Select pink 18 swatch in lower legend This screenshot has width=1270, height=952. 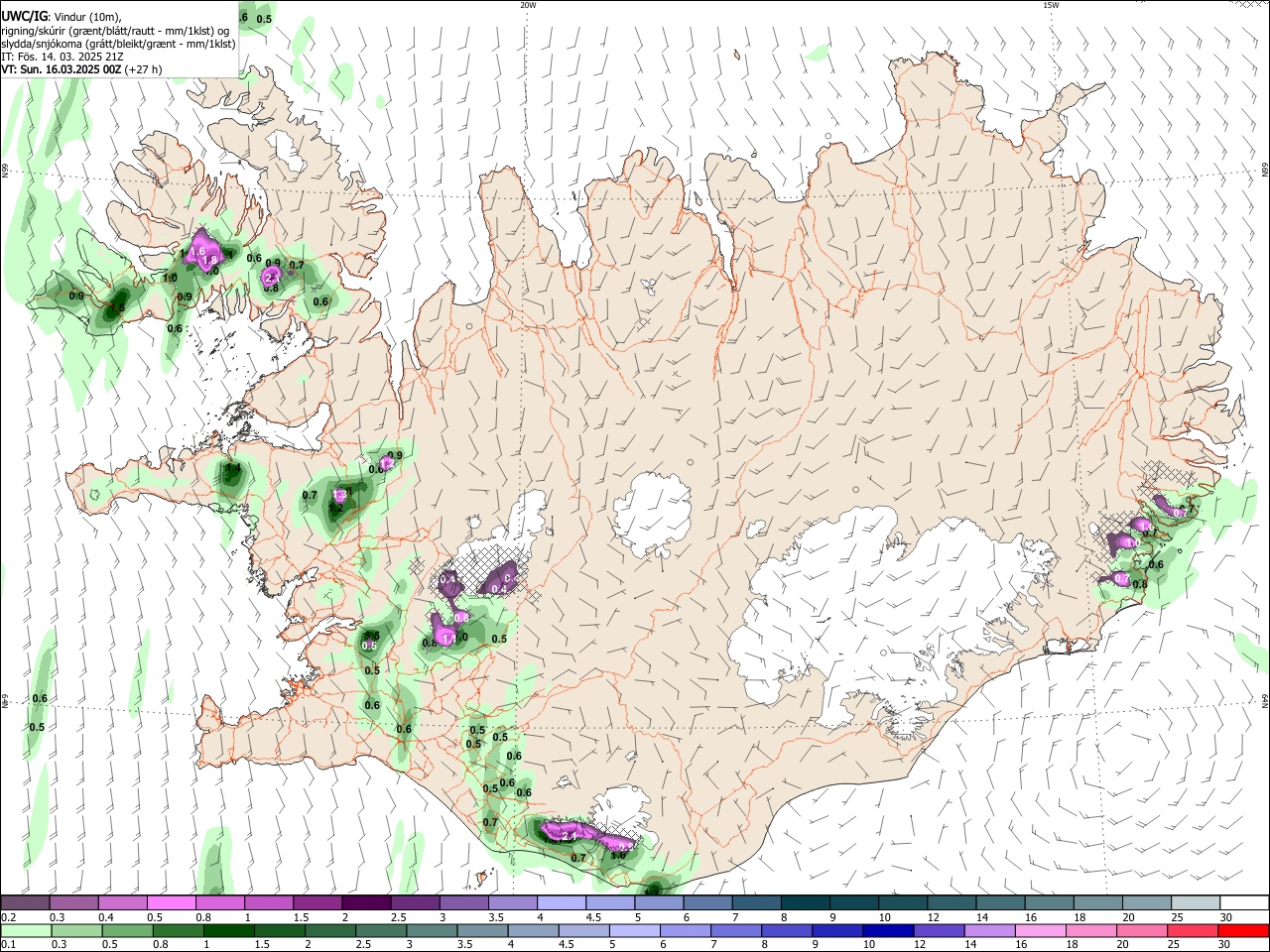(x=1090, y=930)
